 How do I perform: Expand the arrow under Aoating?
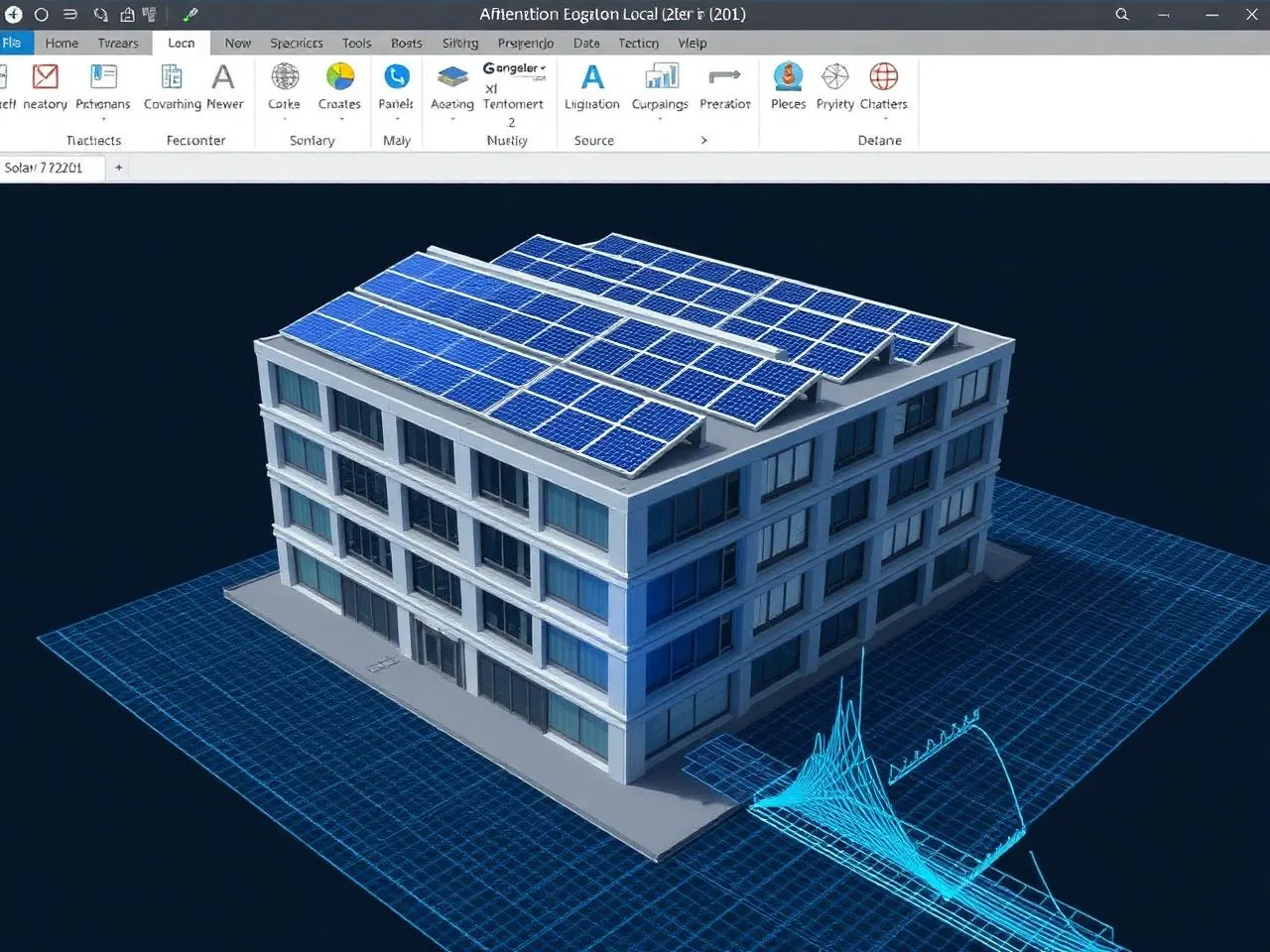click(452, 119)
